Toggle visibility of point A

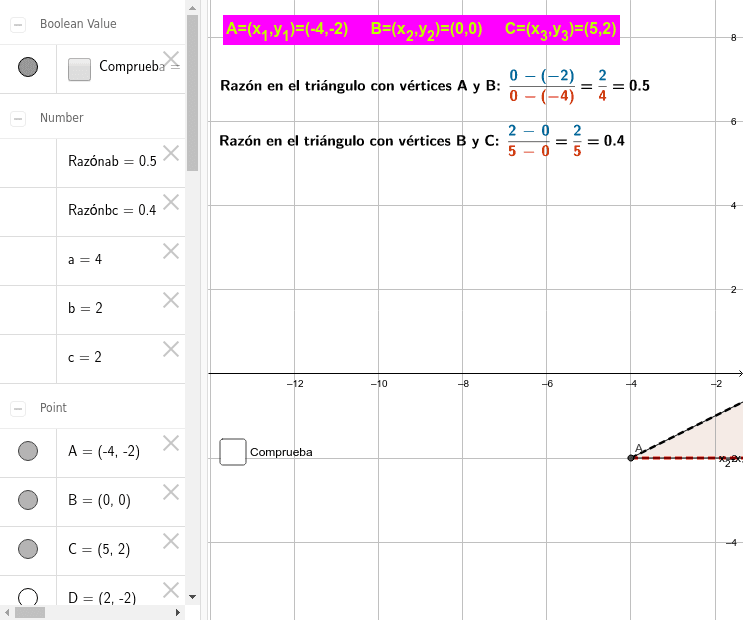click(x=28, y=451)
